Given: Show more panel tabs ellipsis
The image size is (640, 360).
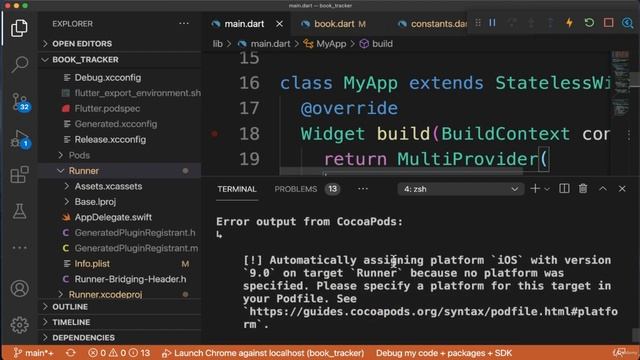Looking at the screenshot, I should 362,189.
